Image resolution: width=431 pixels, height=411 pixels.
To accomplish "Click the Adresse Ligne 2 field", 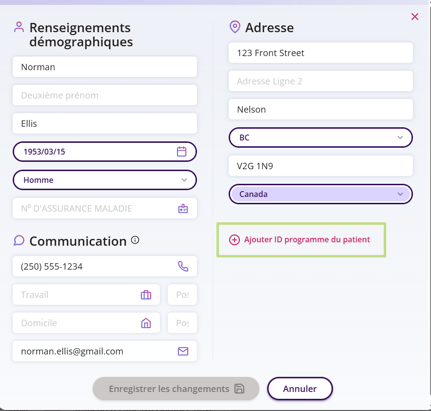I will click(x=321, y=81).
